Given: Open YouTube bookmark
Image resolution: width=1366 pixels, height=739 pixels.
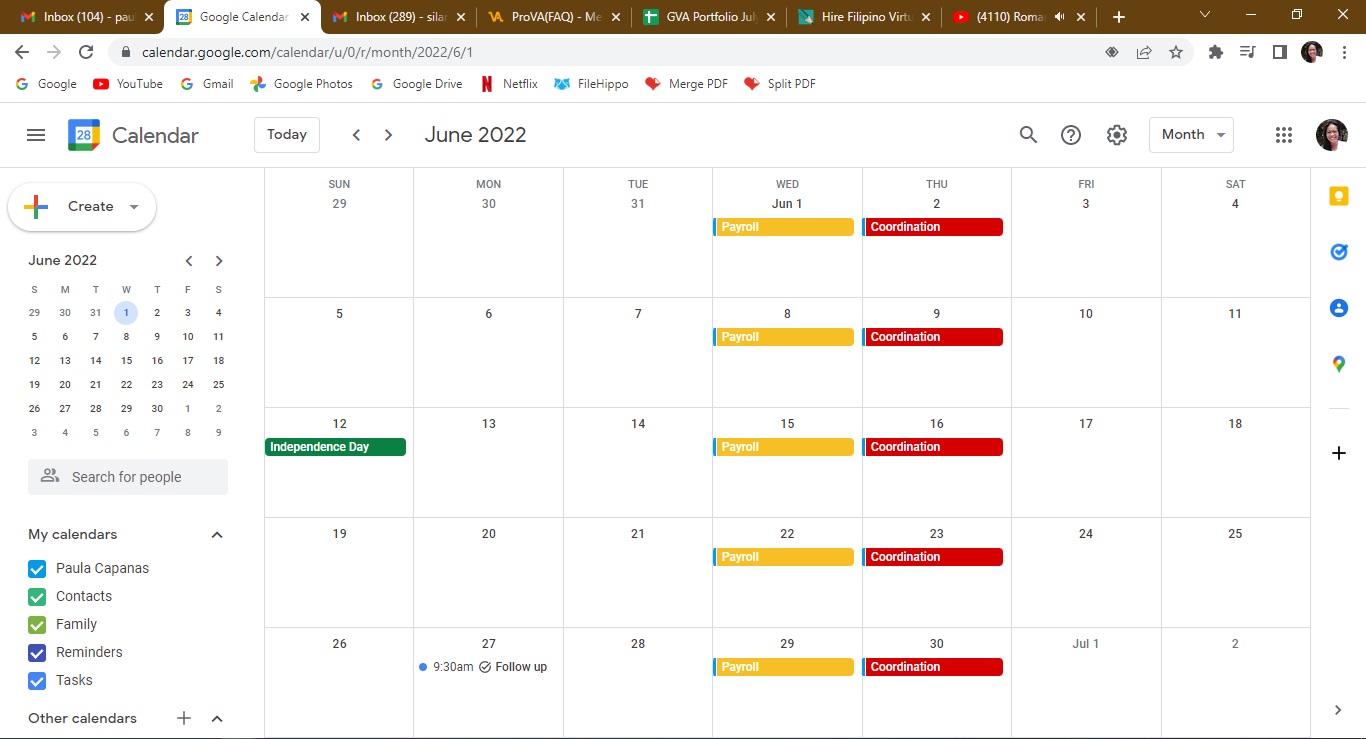Looking at the screenshot, I should pos(127,84).
